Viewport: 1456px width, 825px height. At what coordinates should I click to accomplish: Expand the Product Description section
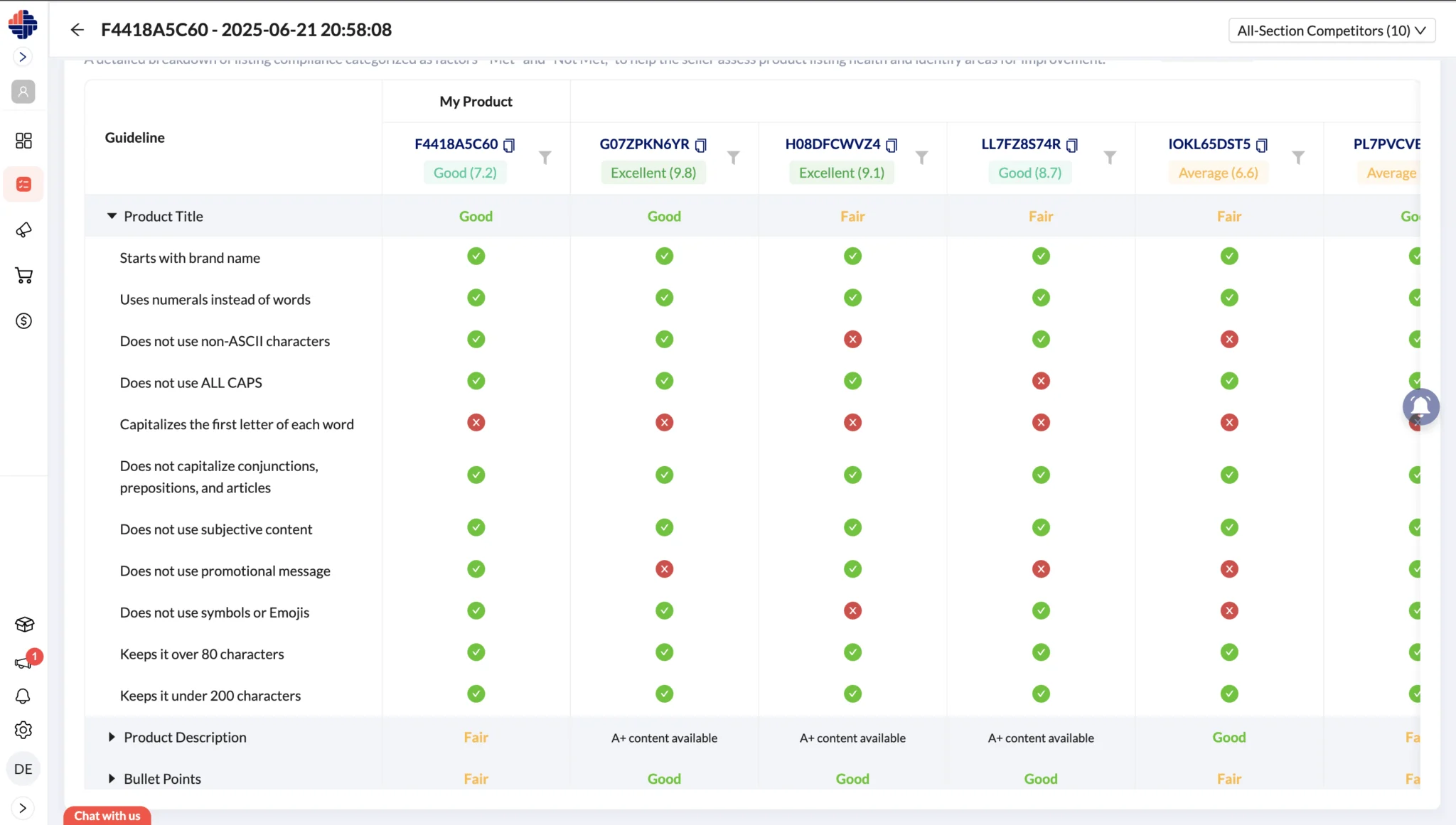[112, 737]
